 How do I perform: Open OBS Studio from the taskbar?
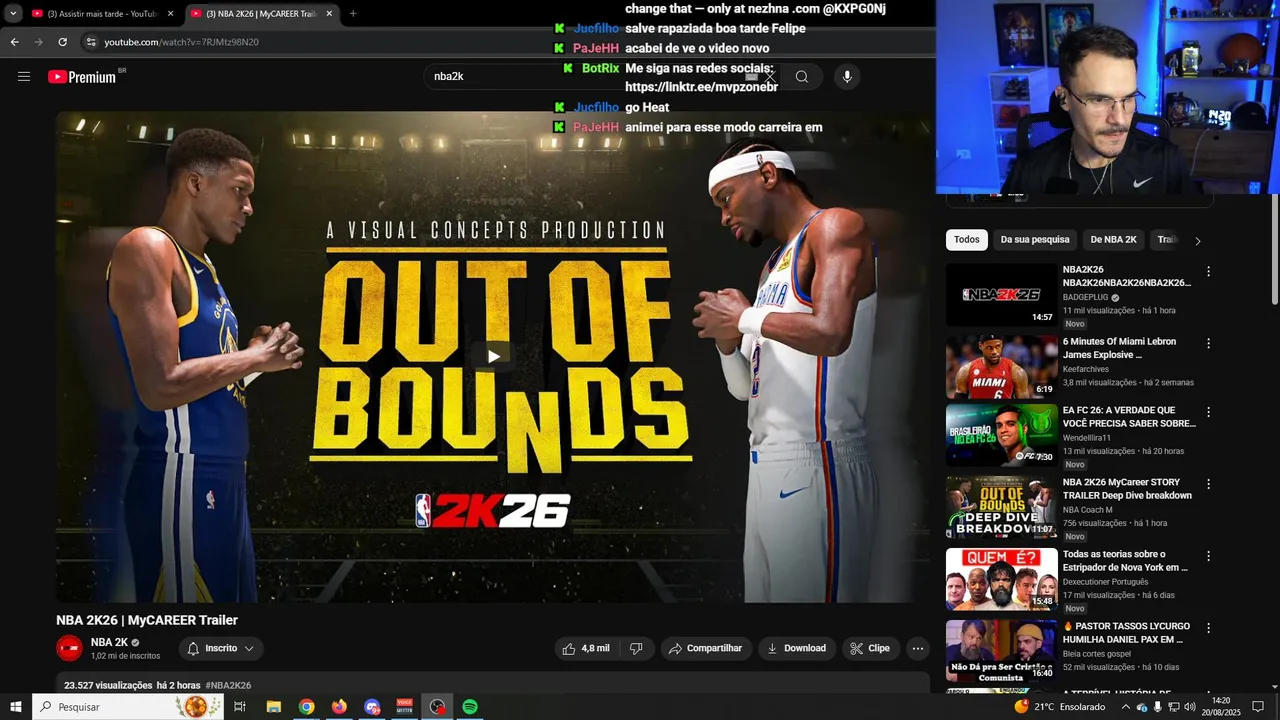pos(437,707)
